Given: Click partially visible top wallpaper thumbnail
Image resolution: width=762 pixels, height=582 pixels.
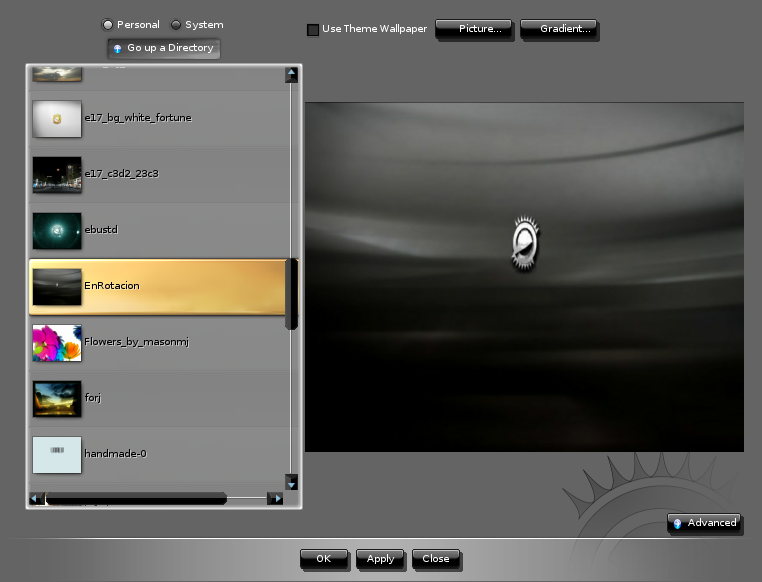Looking at the screenshot, I should click(x=57, y=74).
